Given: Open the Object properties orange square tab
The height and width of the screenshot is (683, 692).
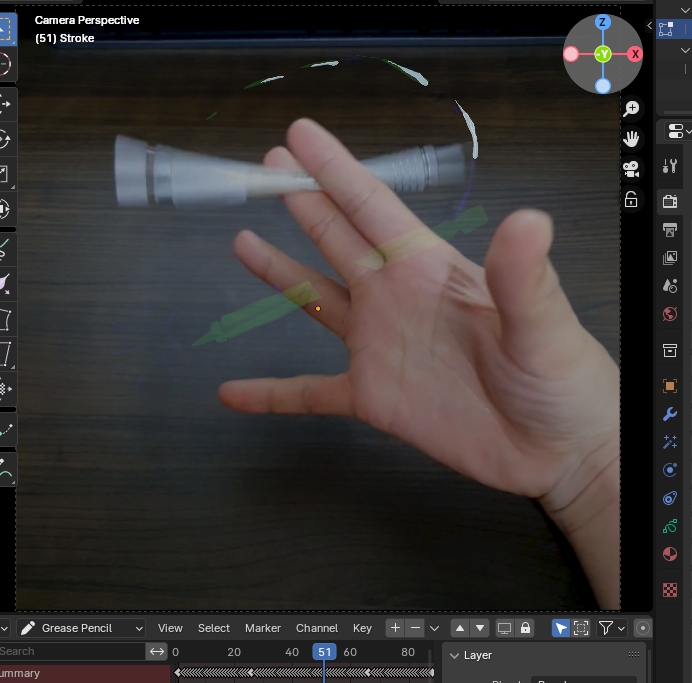Looking at the screenshot, I should point(670,386).
